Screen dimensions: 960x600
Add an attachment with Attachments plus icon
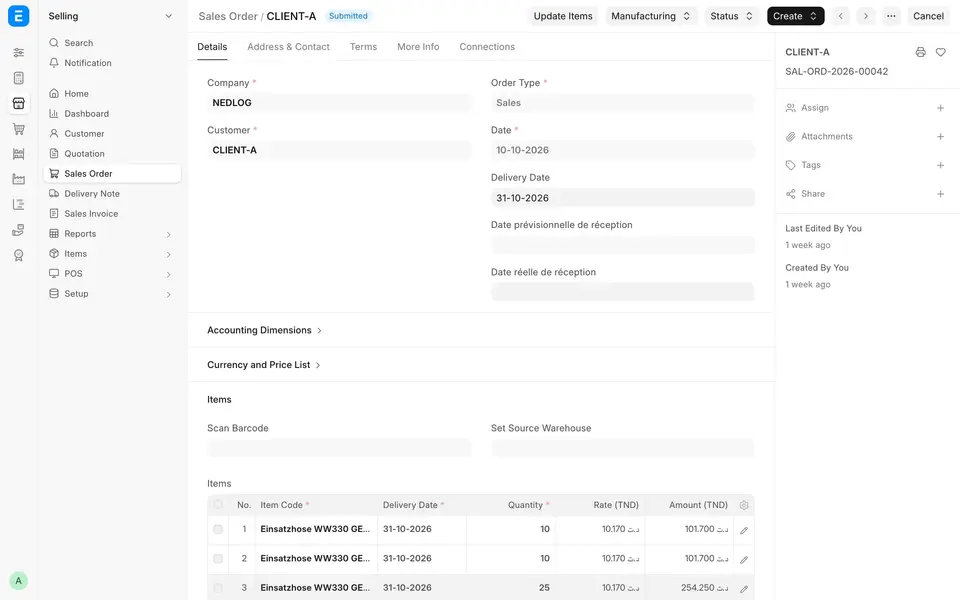click(940, 137)
